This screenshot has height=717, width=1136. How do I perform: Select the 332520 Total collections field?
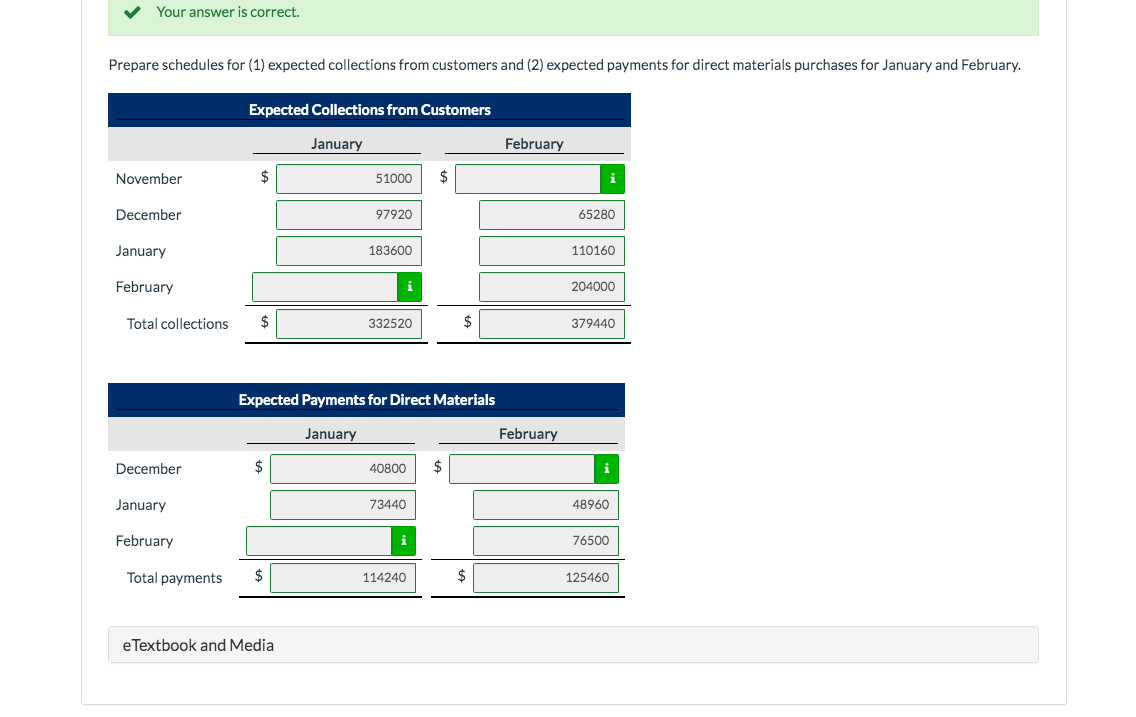pos(348,323)
